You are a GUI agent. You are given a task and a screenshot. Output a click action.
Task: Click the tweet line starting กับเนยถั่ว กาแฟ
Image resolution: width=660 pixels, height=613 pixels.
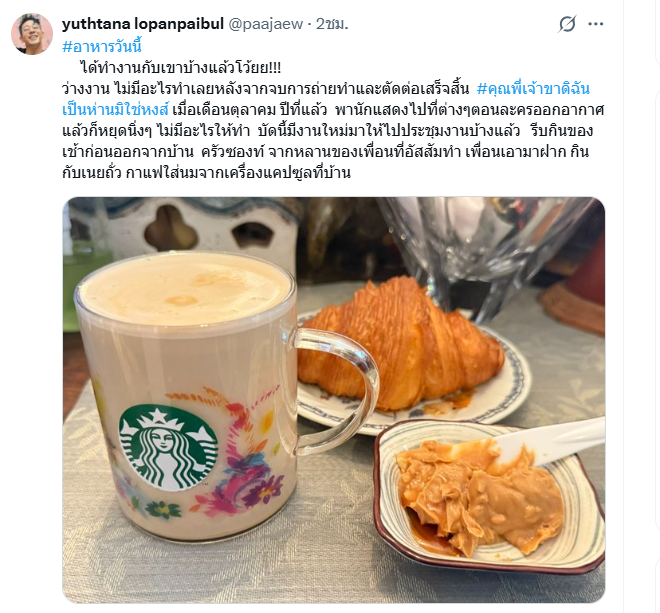(206, 173)
